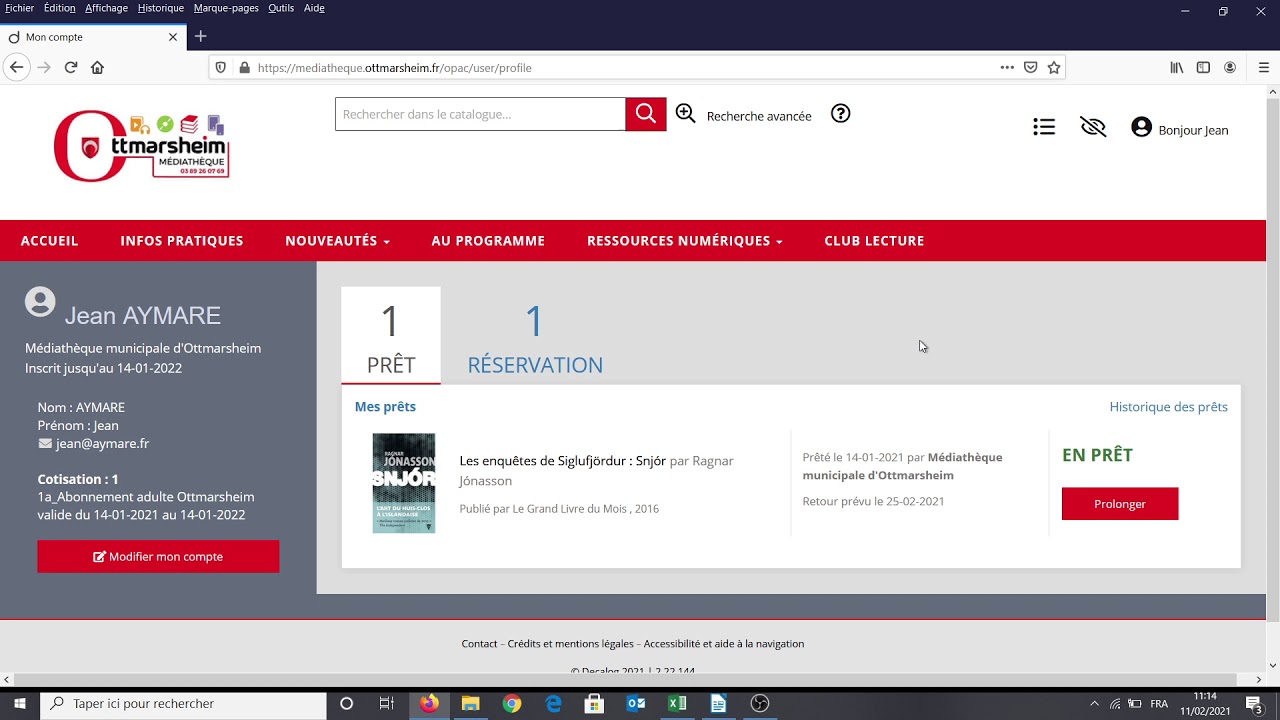Screen dimensions: 1280x720
Task: Save the page to Pocket
Action: tap(1031, 67)
